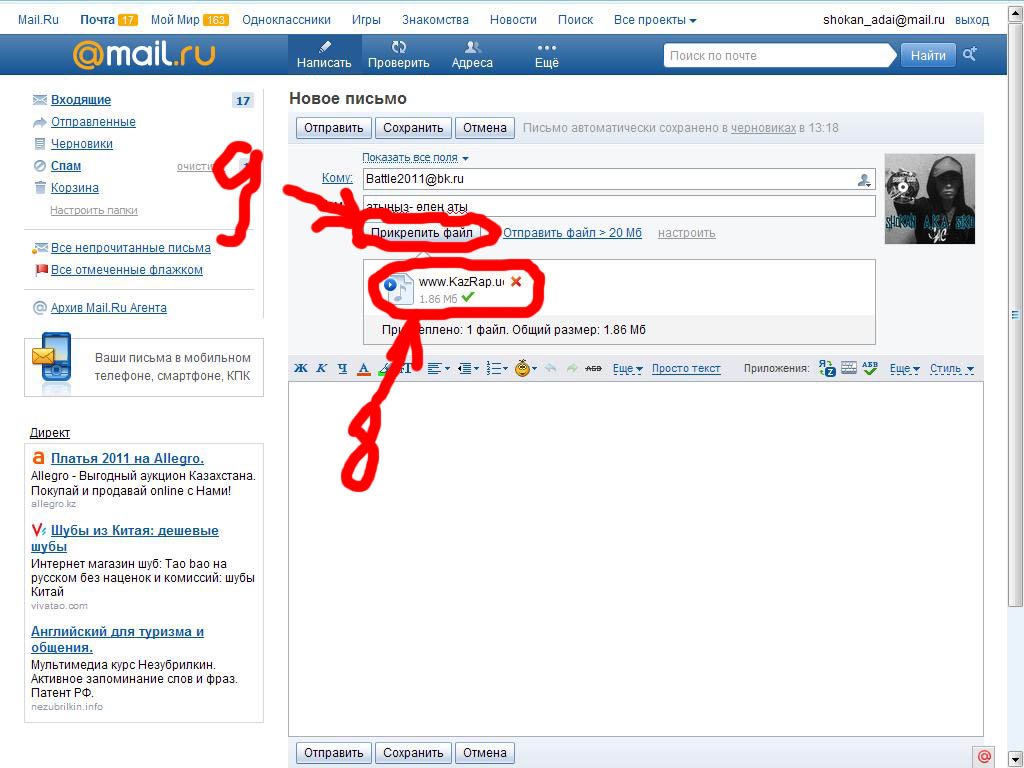Open the Входящие folder

tap(81, 100)
